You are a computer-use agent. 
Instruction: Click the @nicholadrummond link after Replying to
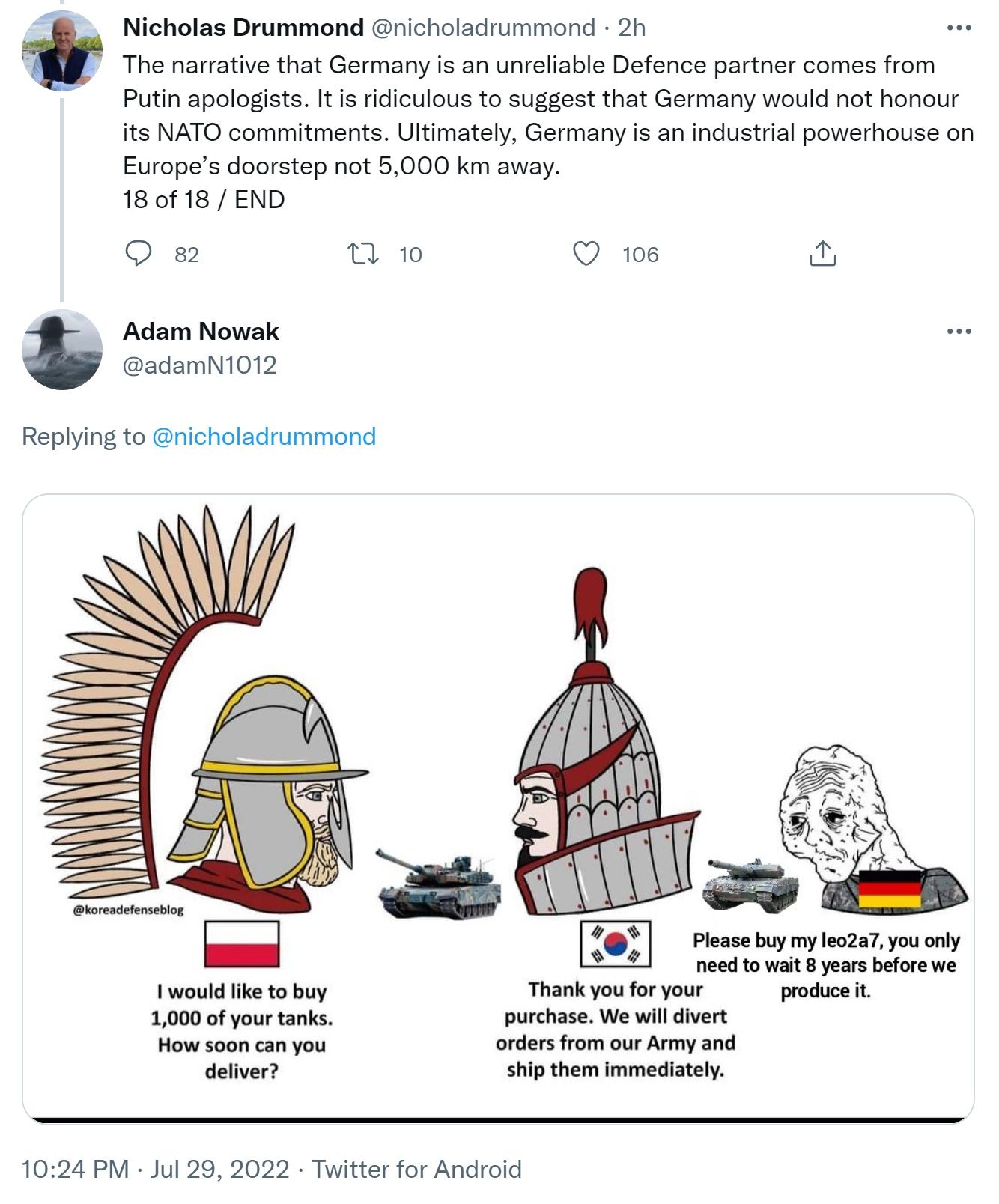click(264, 437)
